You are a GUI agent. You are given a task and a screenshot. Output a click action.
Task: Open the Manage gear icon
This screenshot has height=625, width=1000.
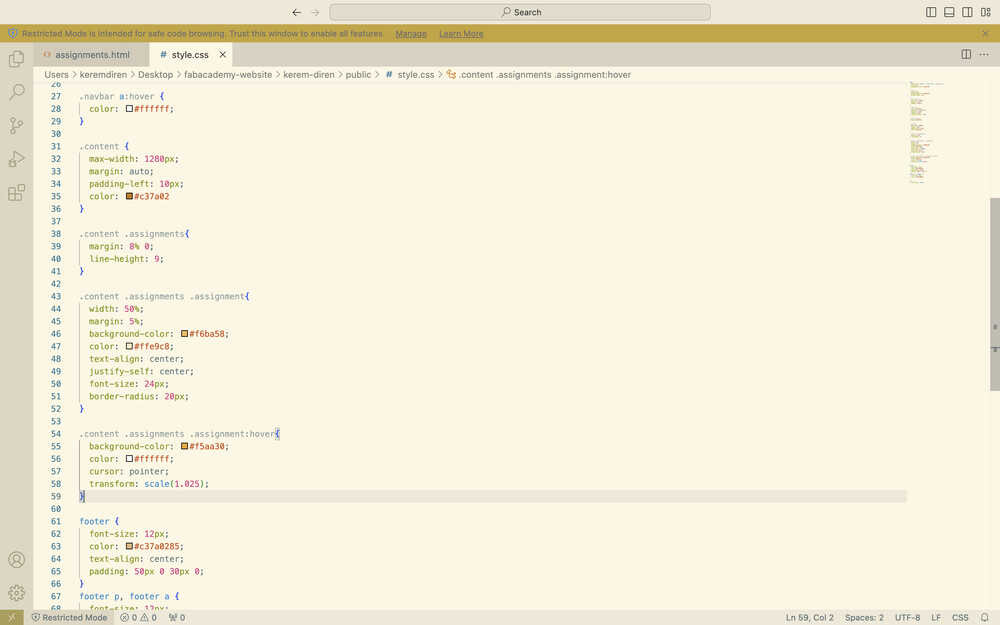pyautogui.click(x=17, y=592)
